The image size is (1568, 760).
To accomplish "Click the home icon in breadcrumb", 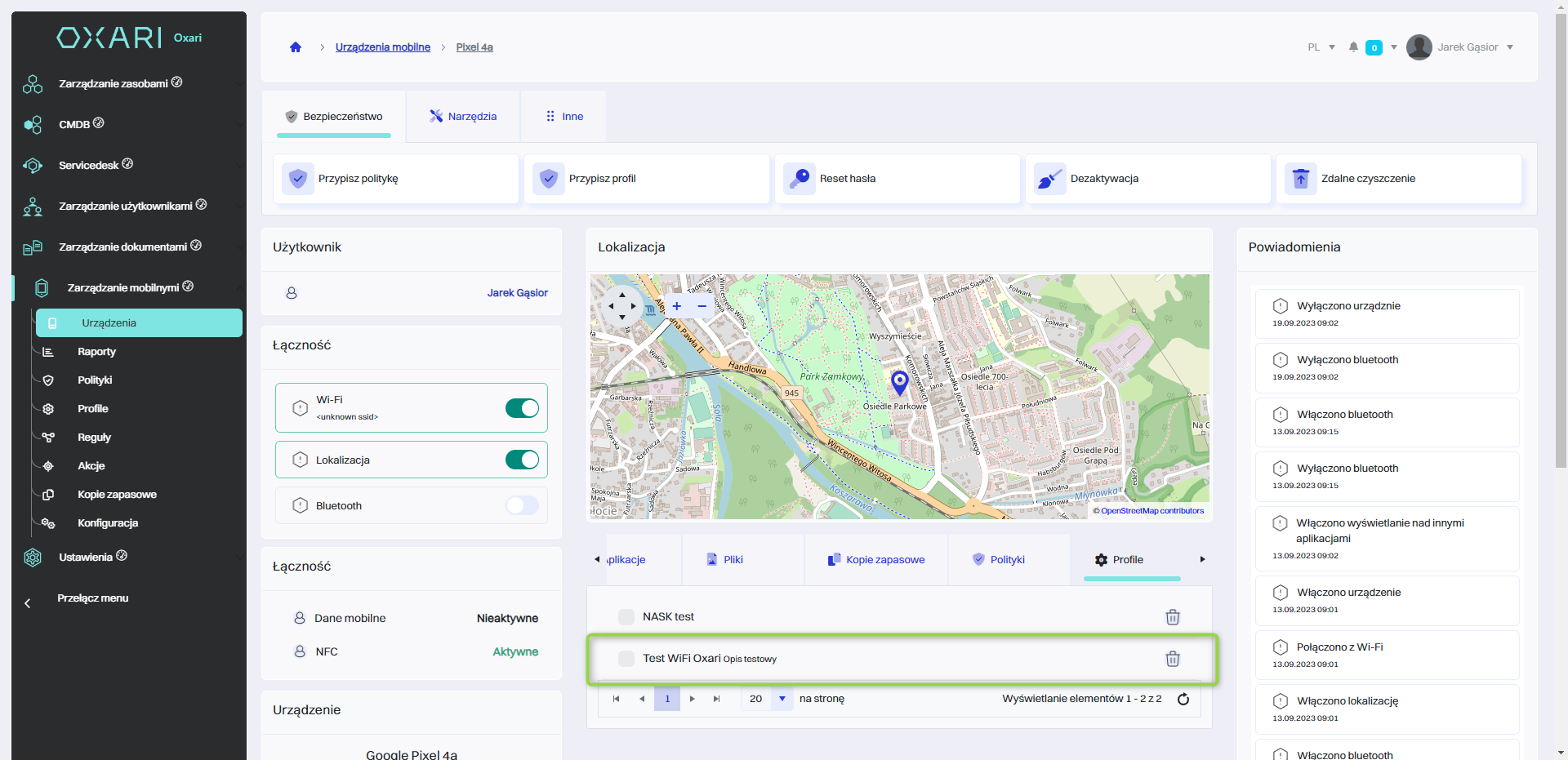I will pyautogui.click(x=296, y=47).
